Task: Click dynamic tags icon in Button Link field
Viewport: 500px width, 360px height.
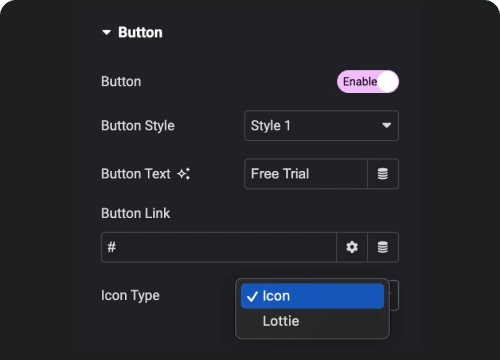Action: tap(383, 247)
